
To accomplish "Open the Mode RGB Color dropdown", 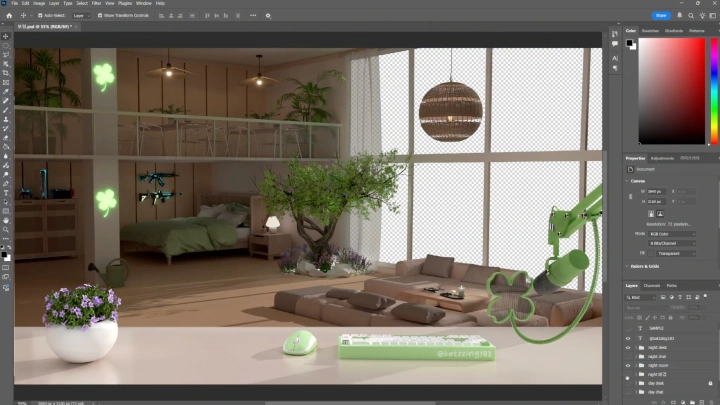I will coord(670,233).
